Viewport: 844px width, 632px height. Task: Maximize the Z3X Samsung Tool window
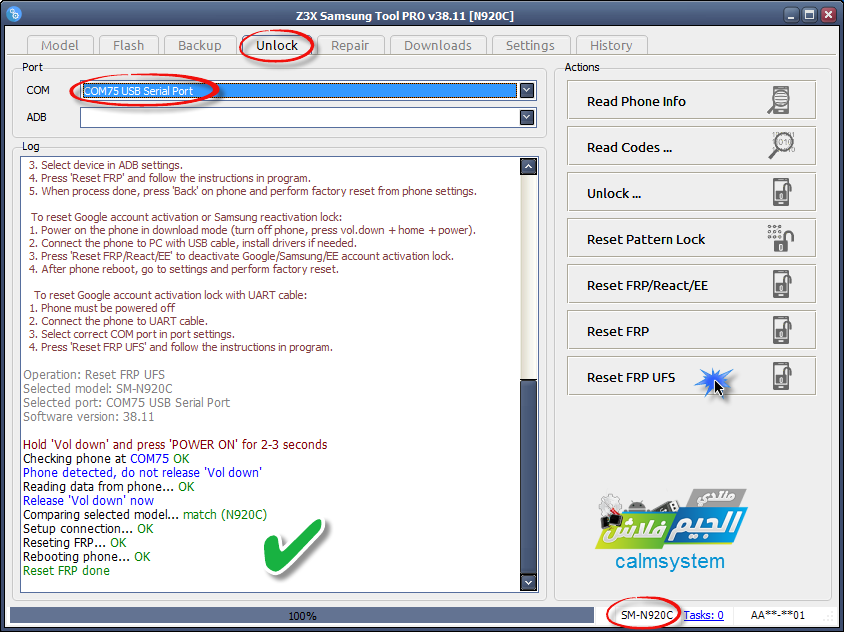pyautogui.click(x=810, y=15)
